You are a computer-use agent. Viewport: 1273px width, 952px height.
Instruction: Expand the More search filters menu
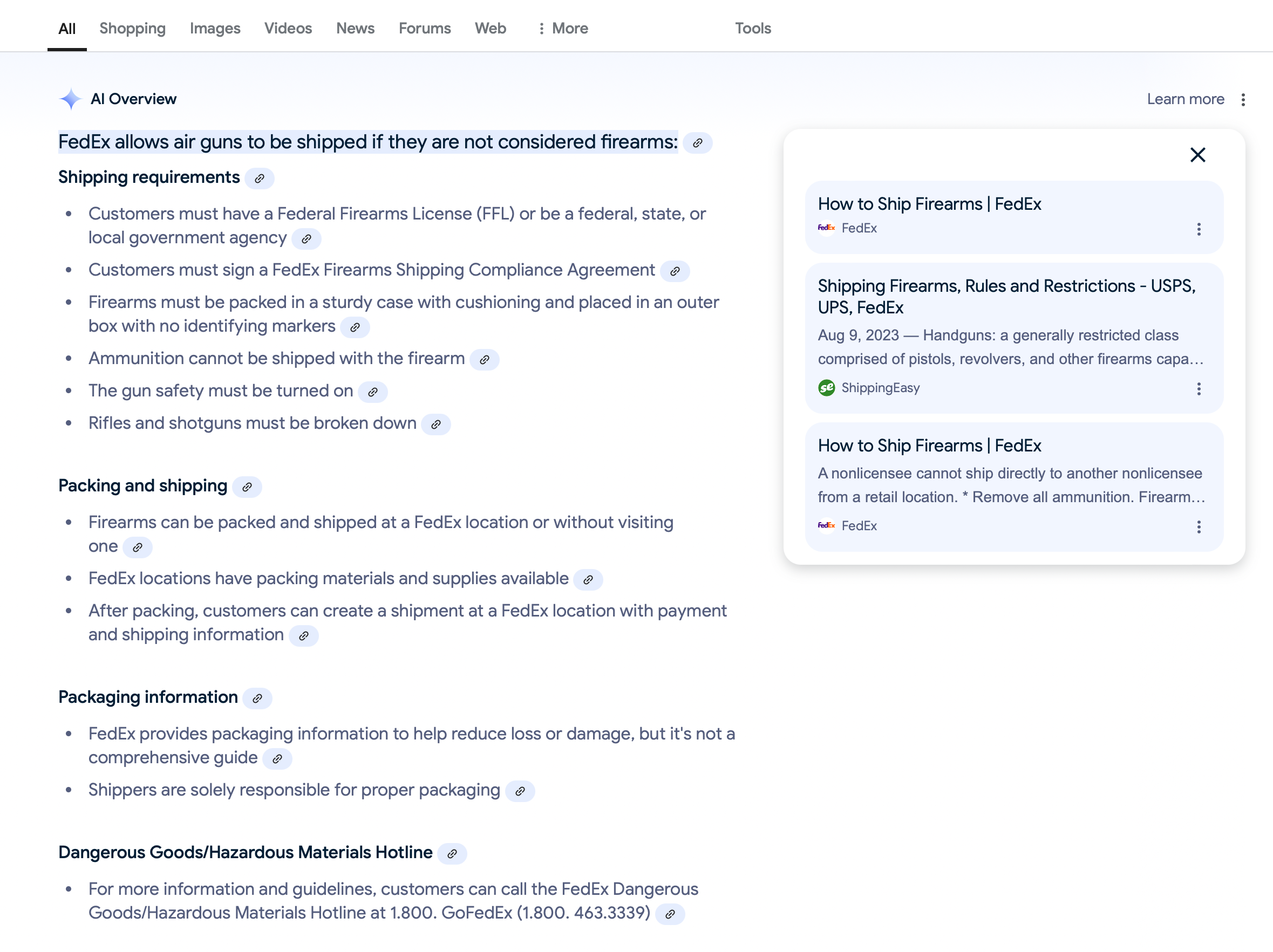click(563, 28)
